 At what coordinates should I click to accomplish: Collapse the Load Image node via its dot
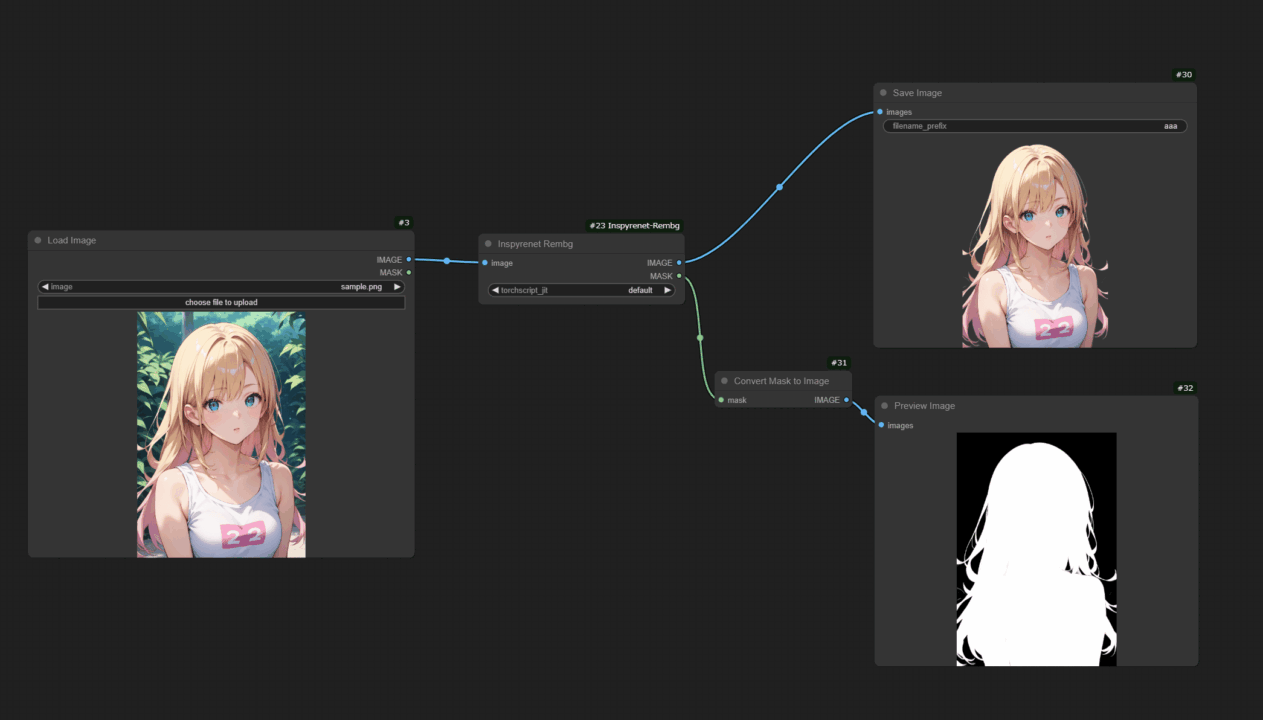(38, 240)
